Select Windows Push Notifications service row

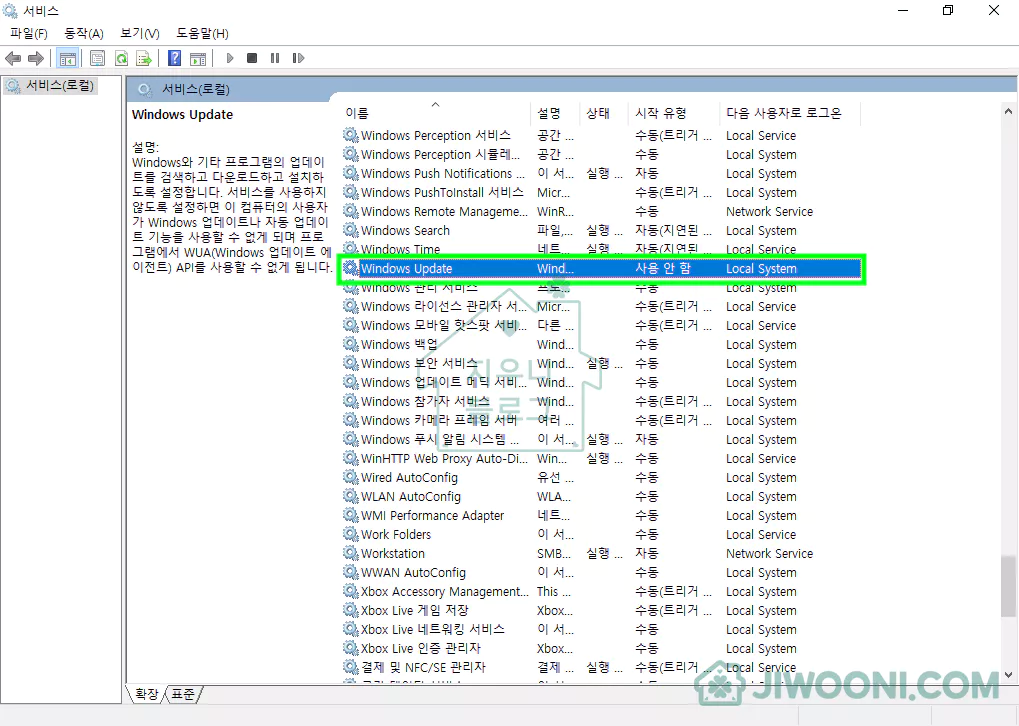pyautogui.click(x=601, y=174)
